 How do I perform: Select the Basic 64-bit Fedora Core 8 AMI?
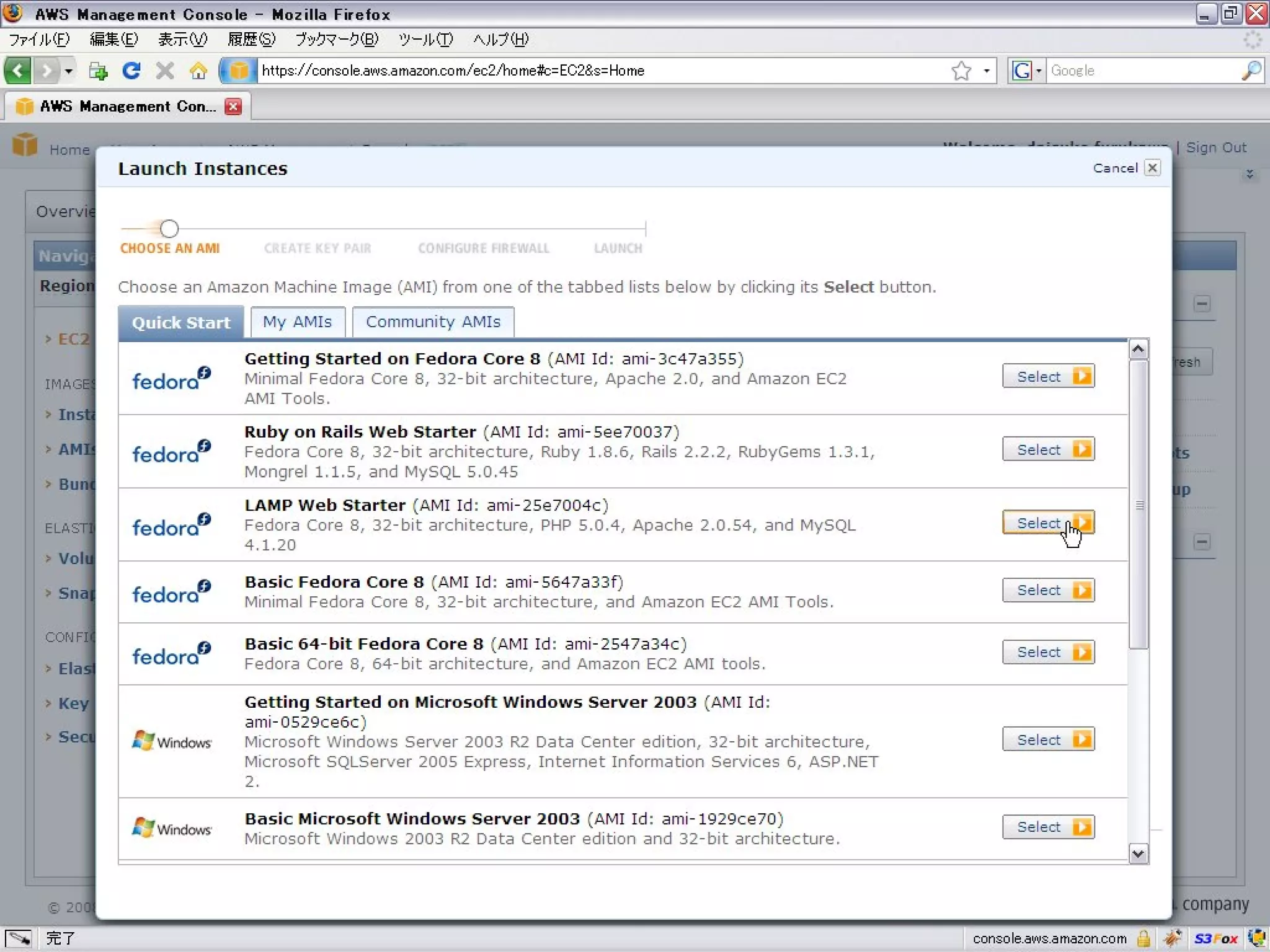pos(1048,652)
